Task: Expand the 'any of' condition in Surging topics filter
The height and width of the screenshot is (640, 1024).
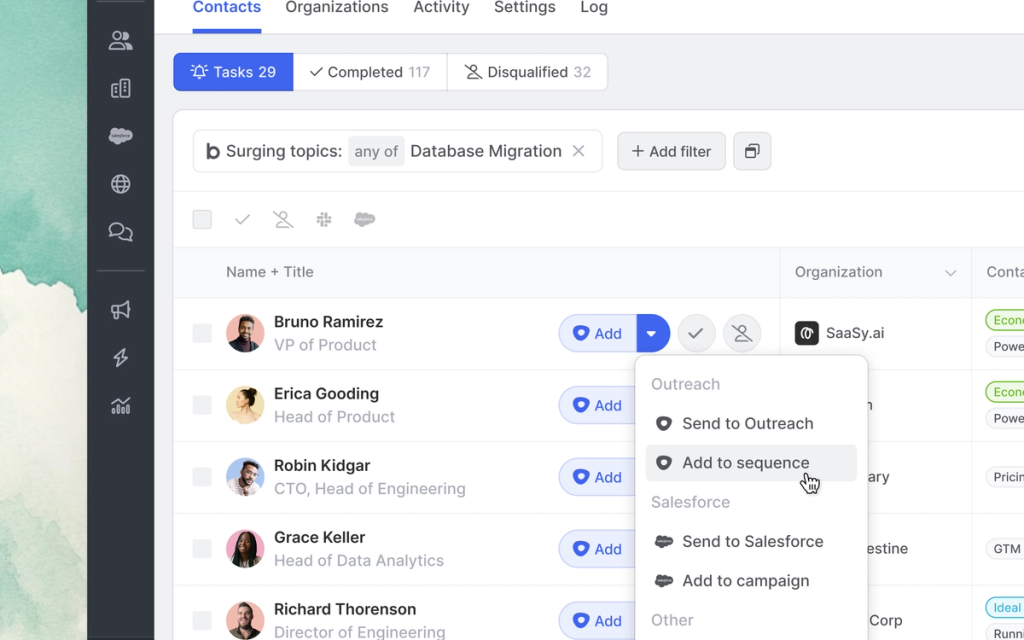Action: [376, 151]
